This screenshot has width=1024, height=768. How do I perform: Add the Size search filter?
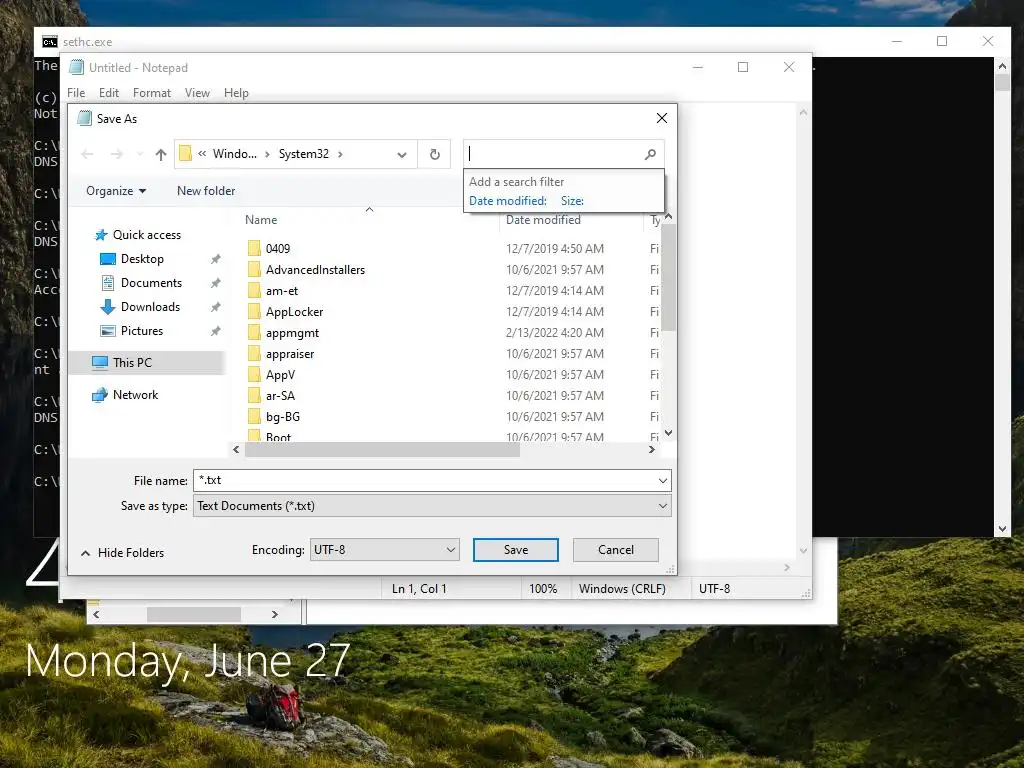[572, 201]
